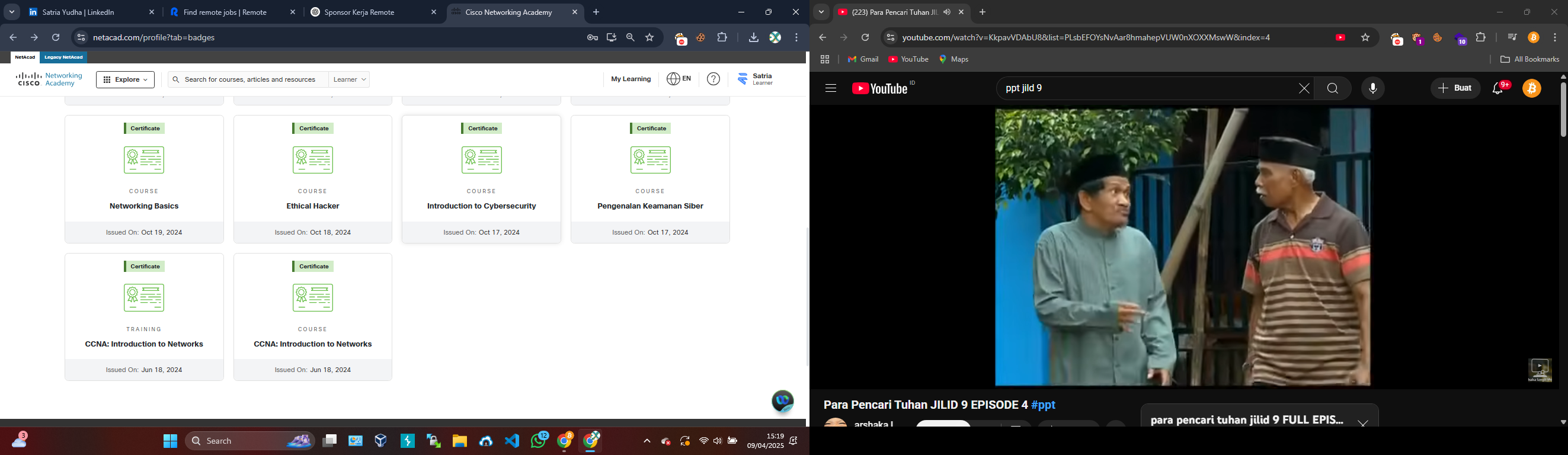
Task: Open WhatsApp from the taskbar
Action: click(x=539, y=440)
